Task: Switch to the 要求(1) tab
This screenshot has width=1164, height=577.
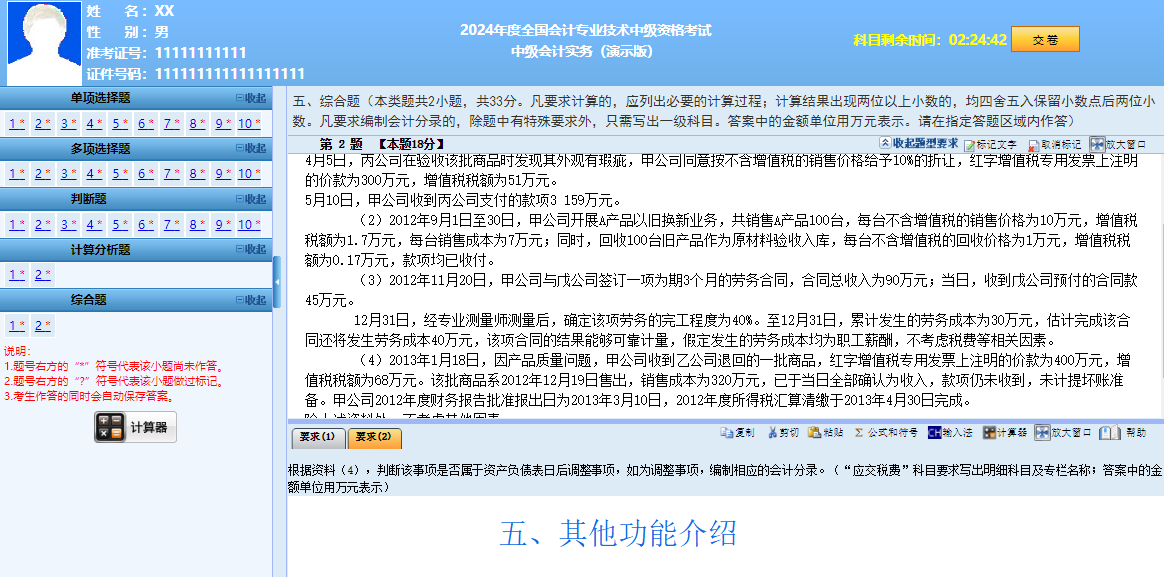Action: coord(318,437)
